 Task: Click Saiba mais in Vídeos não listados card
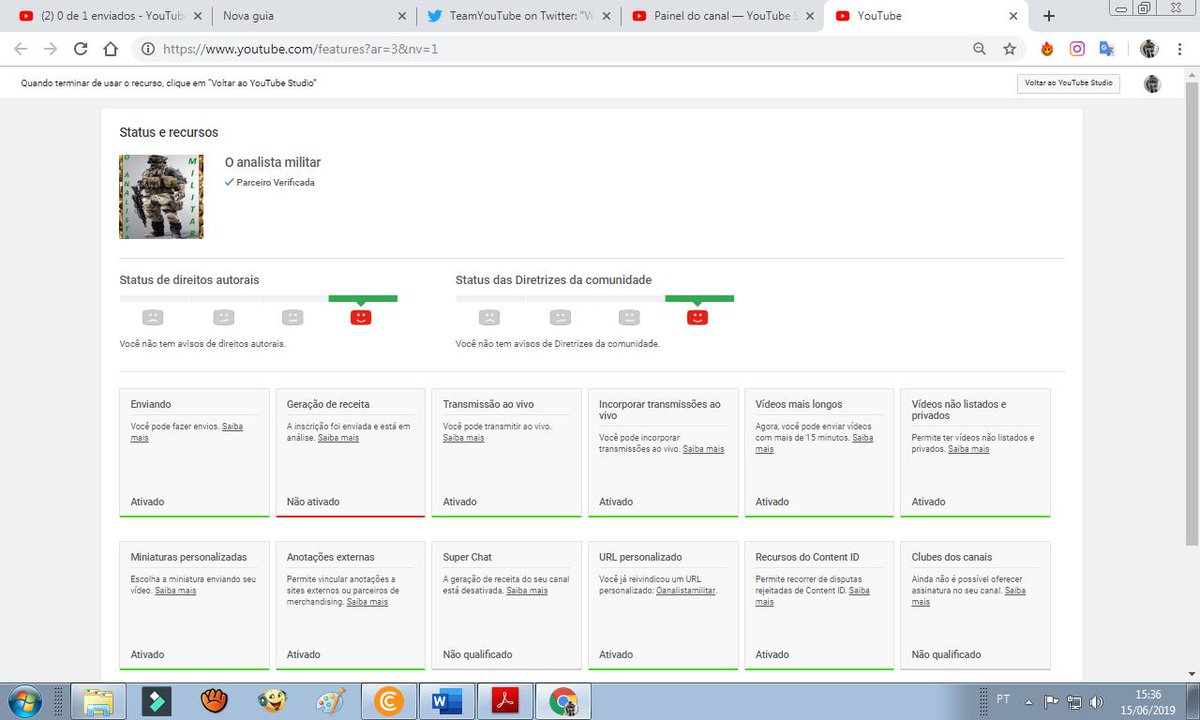click(x=968, y=449)
